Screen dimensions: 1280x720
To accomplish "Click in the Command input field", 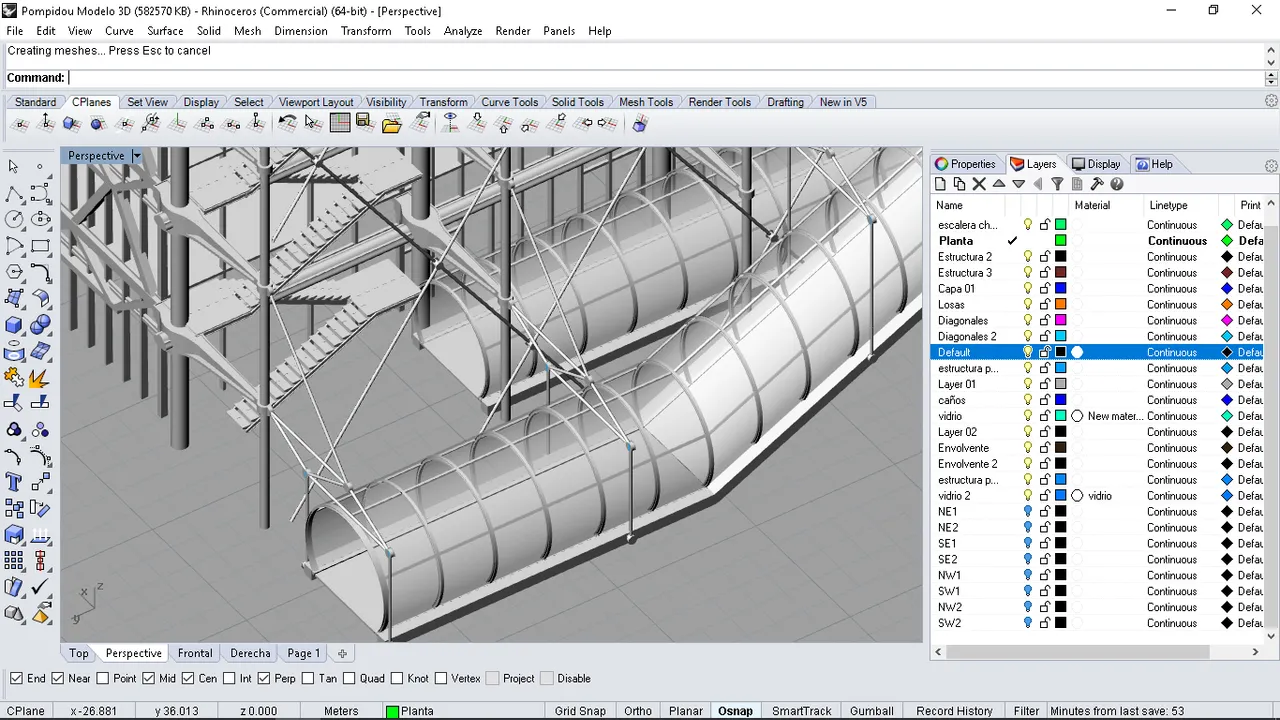I will coord(665,78).
